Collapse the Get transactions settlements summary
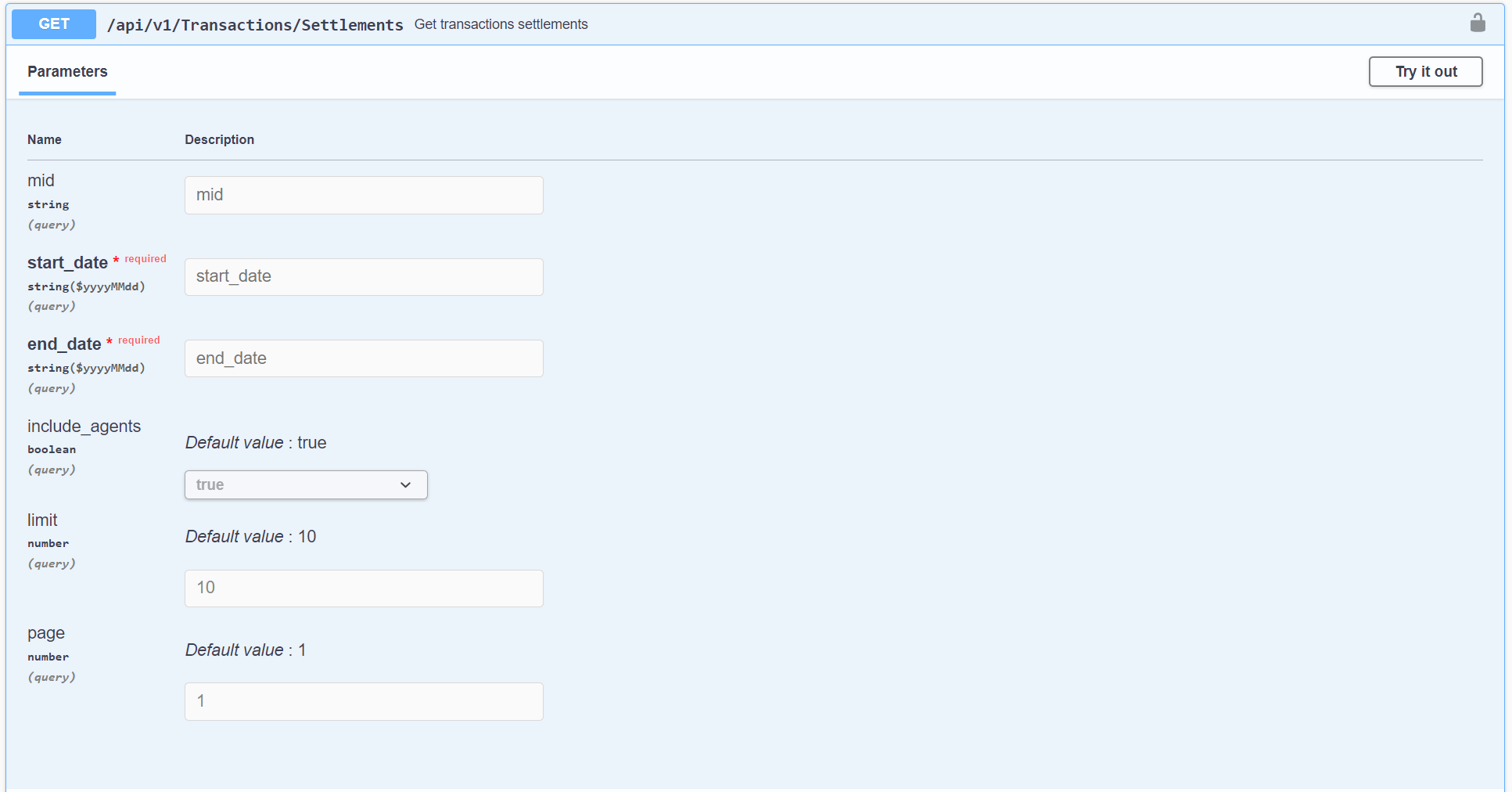1512x792 pixels. pos(501,24)
